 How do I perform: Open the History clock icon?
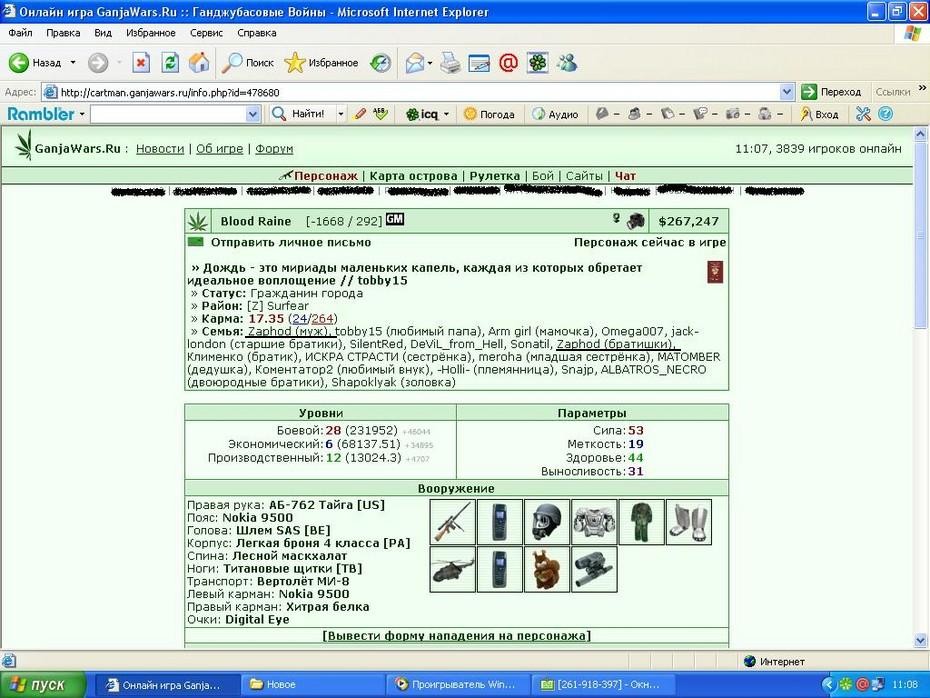[380, 63]
